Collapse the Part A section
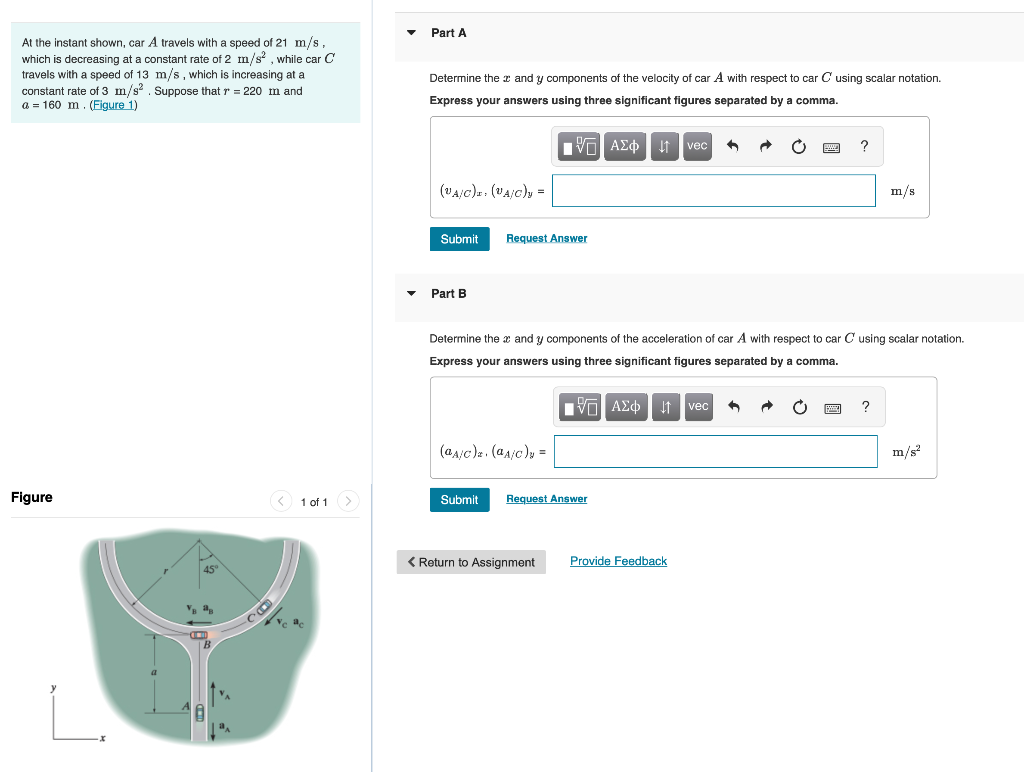This screenshot has height=772, width=1024. (x=411, y=33)
